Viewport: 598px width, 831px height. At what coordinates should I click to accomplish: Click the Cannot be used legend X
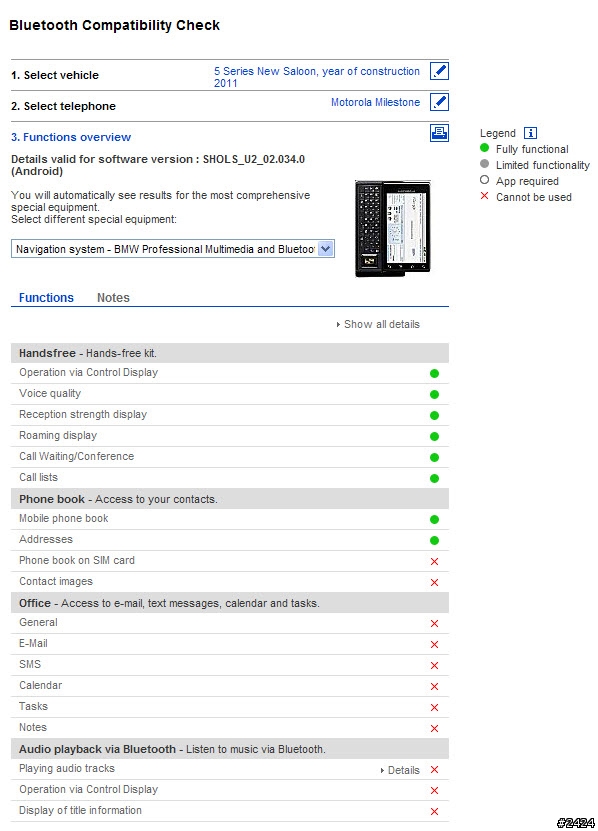click(x=484, y=196)
